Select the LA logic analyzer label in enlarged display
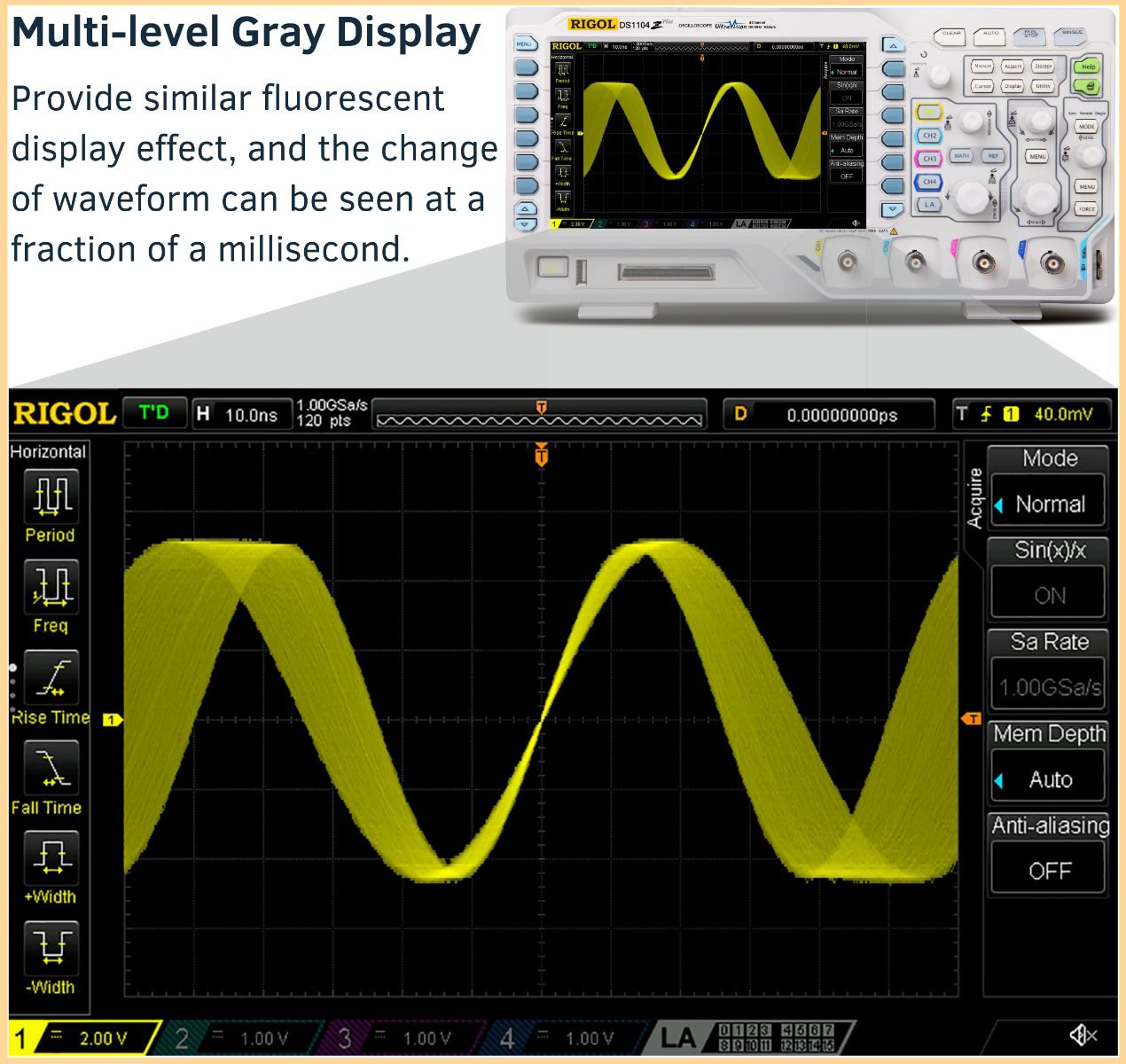Image resolution: width=1126 pixels, height=1064 pixels. pyautogui.click(x=754, y=1037)
